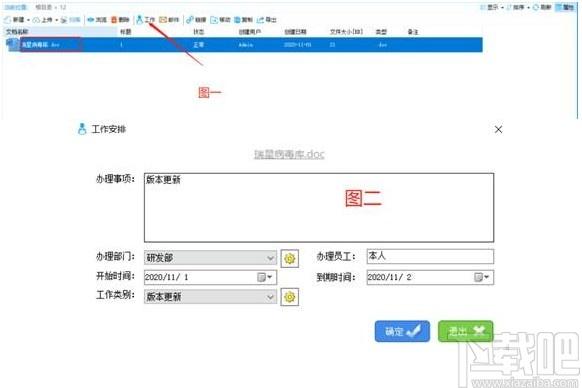Click the 上传 (Upload) toolbar button
Screen dimensions: 582x388
click(43, 20)
